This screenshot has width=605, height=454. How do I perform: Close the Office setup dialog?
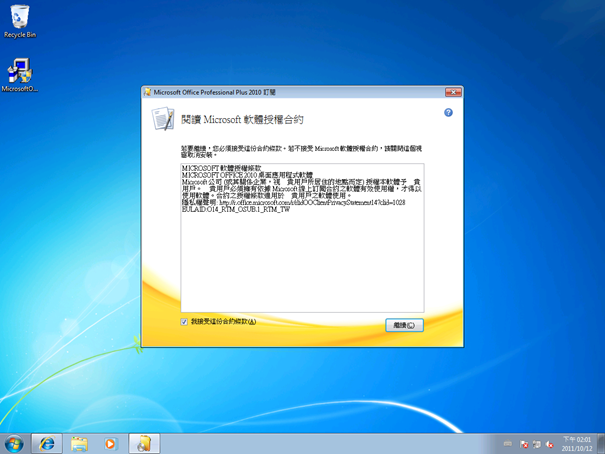point(453,92)
